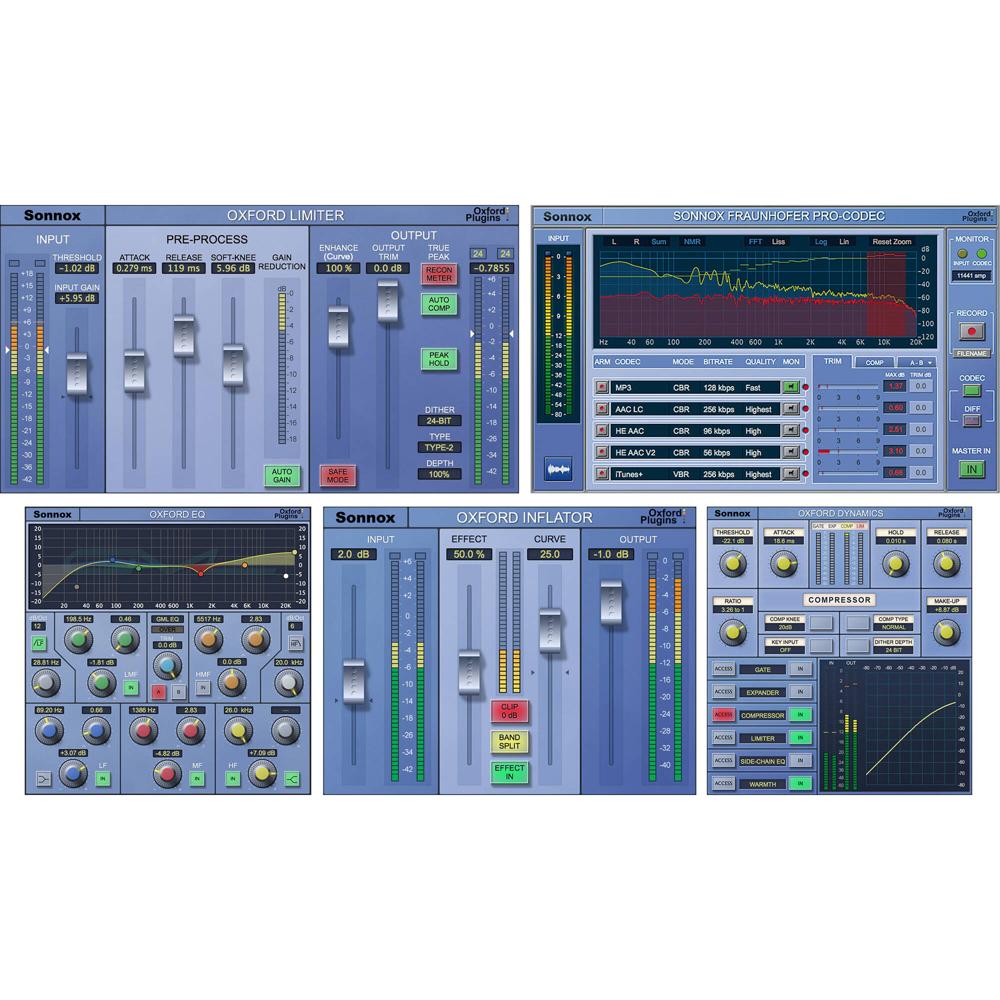The height and width of the screenshot is (1000, 1000).
Task: Toggle the LMF band IN button
Action: pos(131,688)
